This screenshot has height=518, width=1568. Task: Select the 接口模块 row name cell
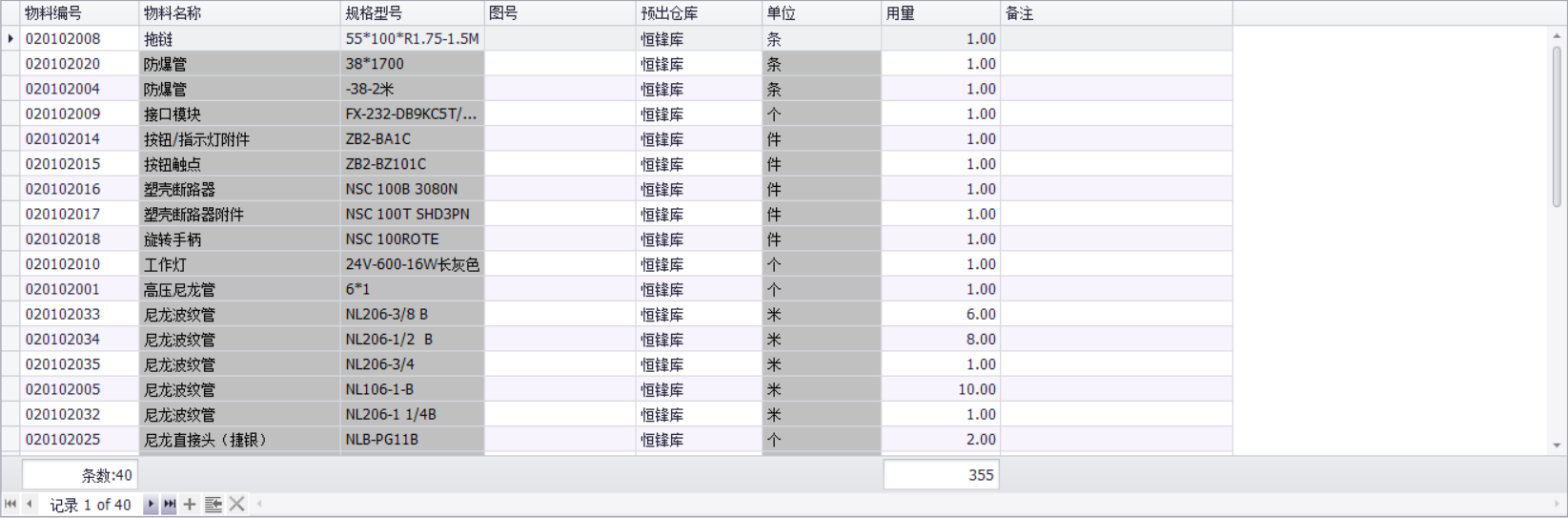pyautogui.click(x=238, y=114)
